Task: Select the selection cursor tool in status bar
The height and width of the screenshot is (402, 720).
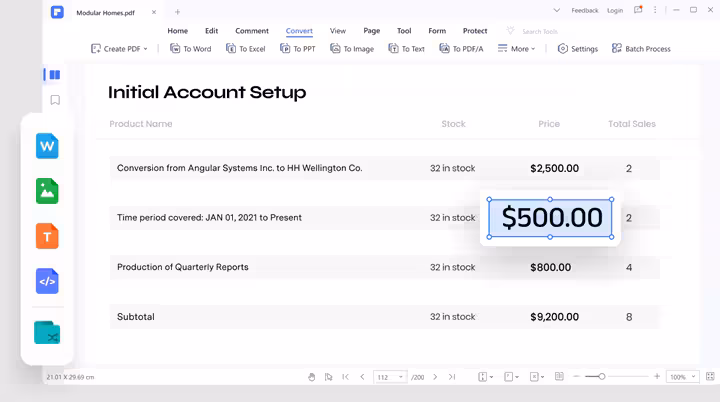Action: (328, 377)
